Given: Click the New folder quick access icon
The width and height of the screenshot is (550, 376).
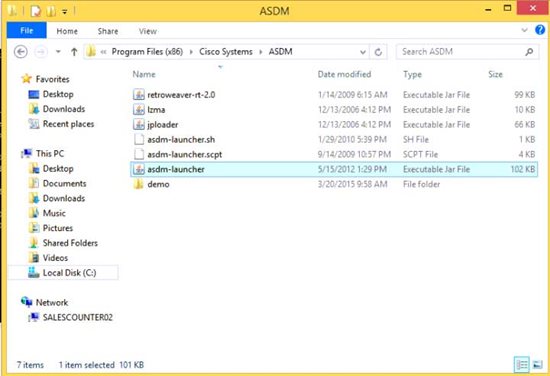Looking at the screenshot, I should click(51, 11).
